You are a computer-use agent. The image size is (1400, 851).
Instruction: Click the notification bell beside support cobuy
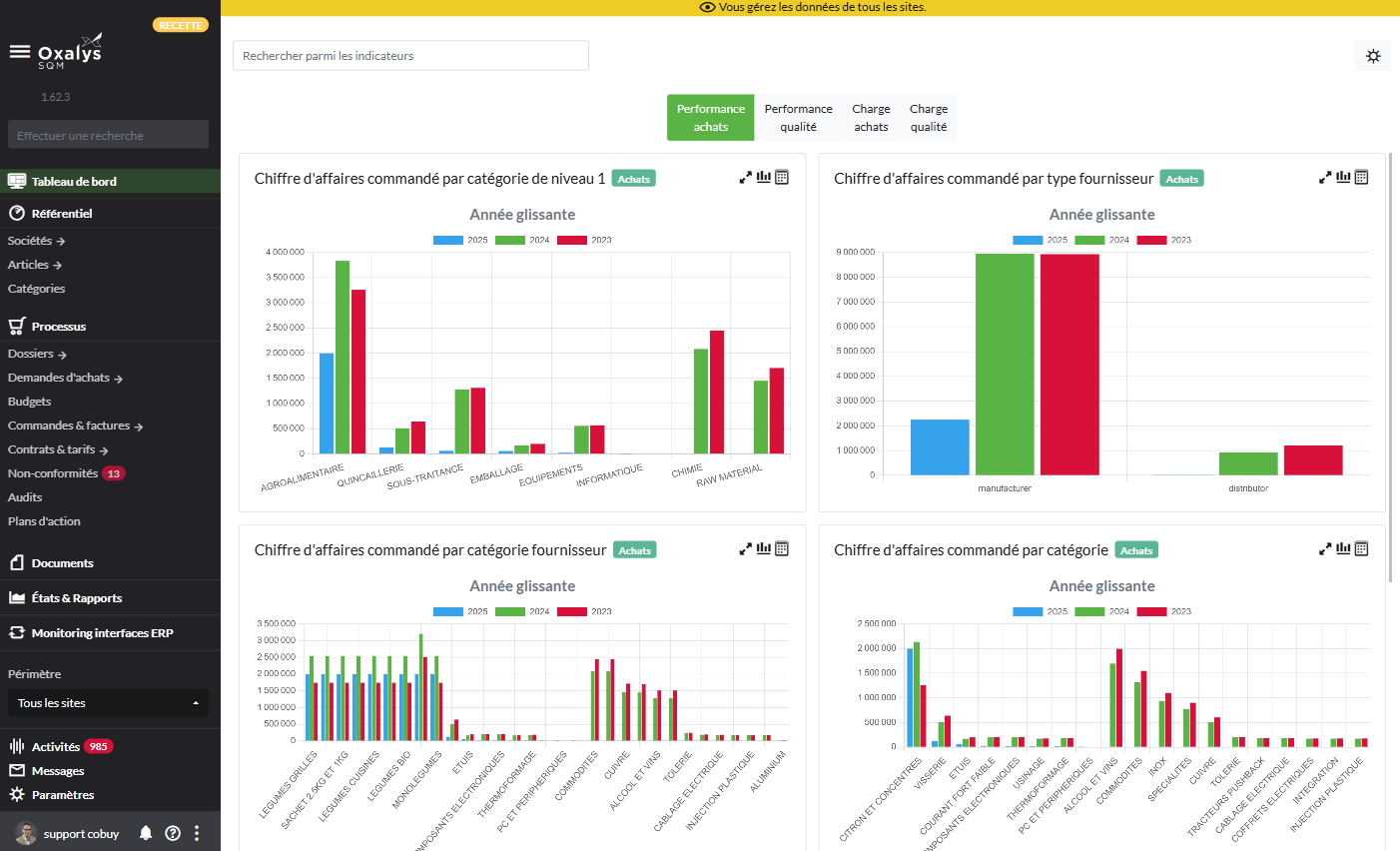click(145, 832)
